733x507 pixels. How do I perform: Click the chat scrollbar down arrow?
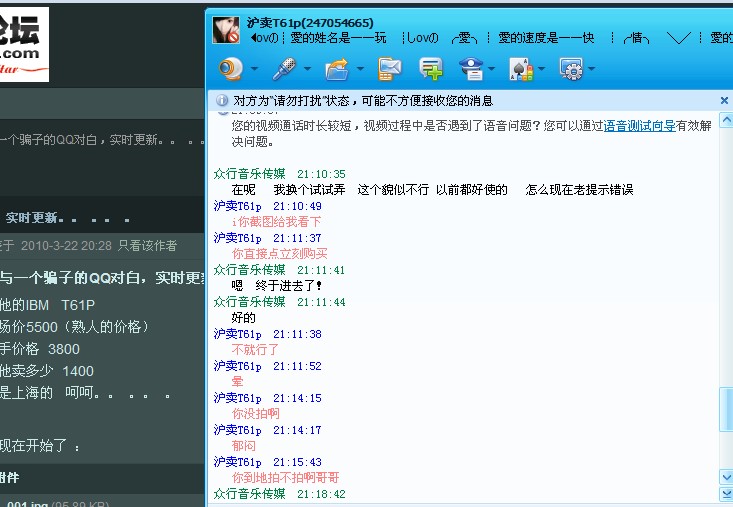point(726,476)
